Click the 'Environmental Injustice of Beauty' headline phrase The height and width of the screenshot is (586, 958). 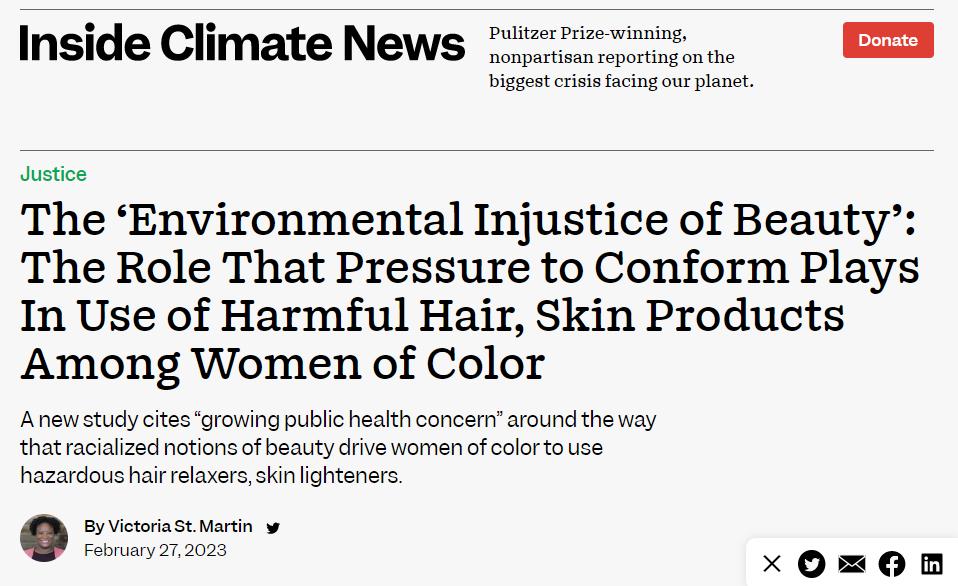point(468,220)
